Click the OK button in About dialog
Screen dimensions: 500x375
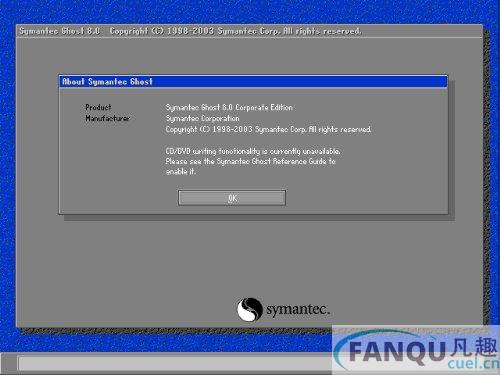232,198
